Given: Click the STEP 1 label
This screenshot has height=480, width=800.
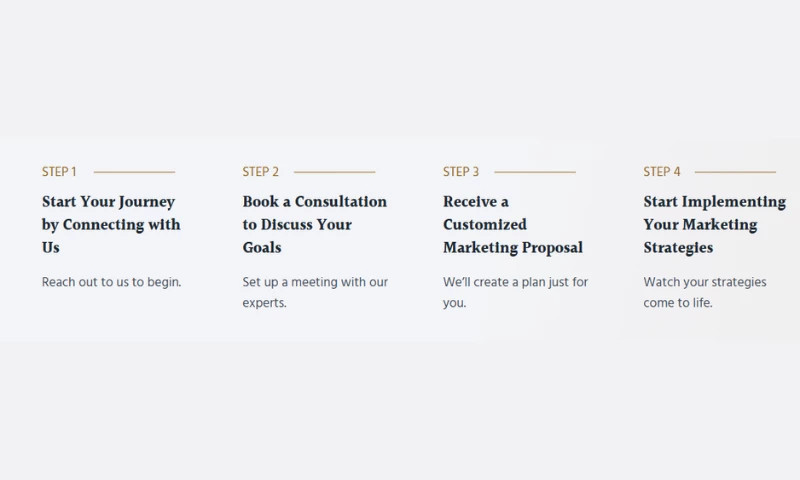Looking at the screenshot, I should 59,172.
